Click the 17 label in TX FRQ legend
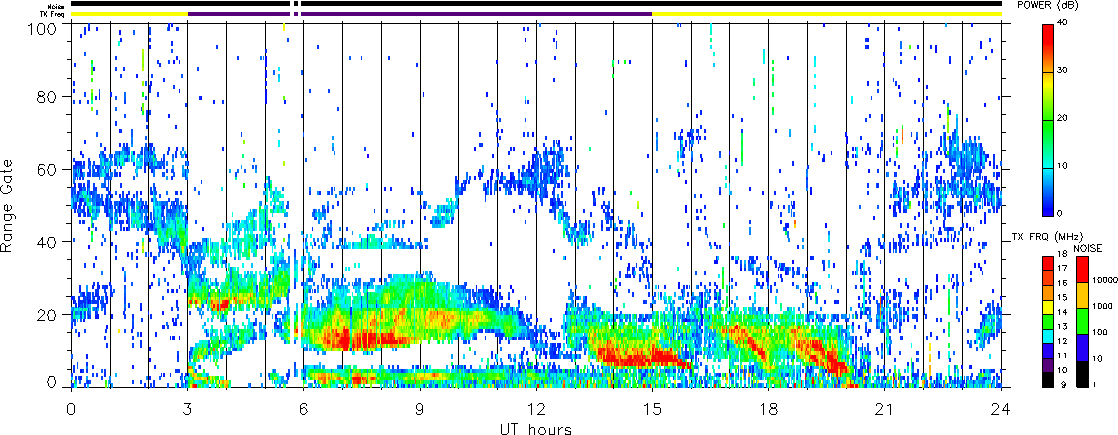 pos(1062,268)
